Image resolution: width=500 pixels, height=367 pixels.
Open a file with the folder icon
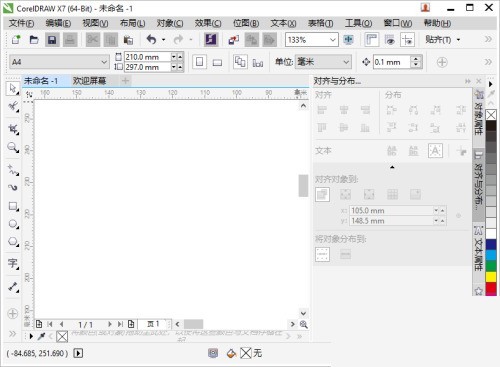click(x=34, y=40)
